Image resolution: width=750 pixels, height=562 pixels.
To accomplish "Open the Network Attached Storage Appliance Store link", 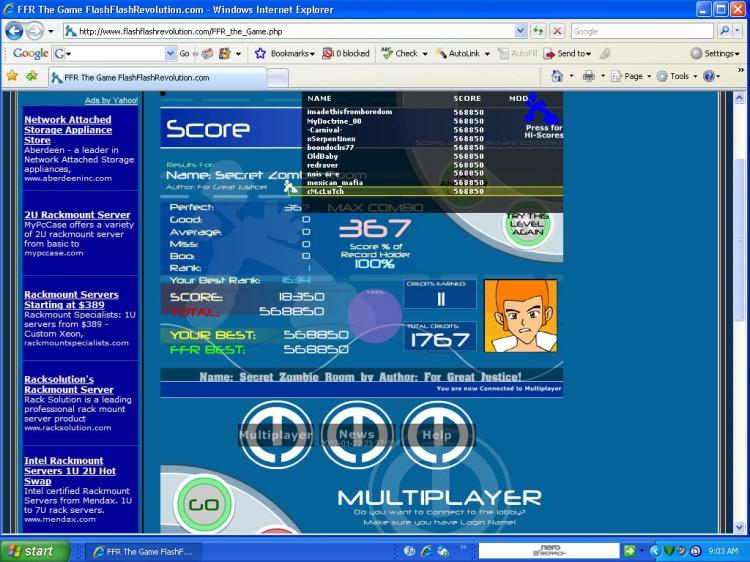I will [x=68, y=130].
